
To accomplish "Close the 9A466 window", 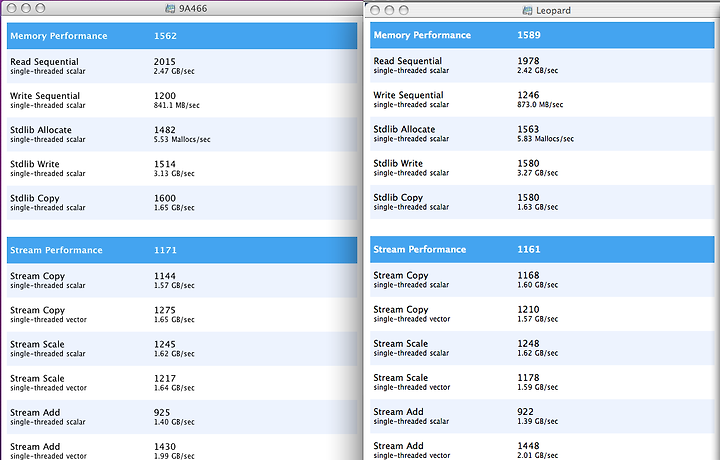I will (x=12, y=8).
